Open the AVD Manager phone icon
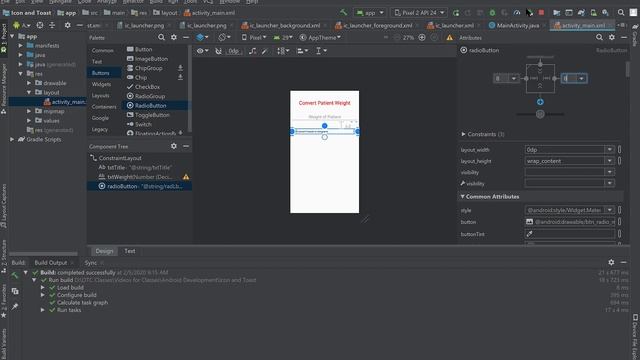The image size is (640, 360). click(593, 13)
